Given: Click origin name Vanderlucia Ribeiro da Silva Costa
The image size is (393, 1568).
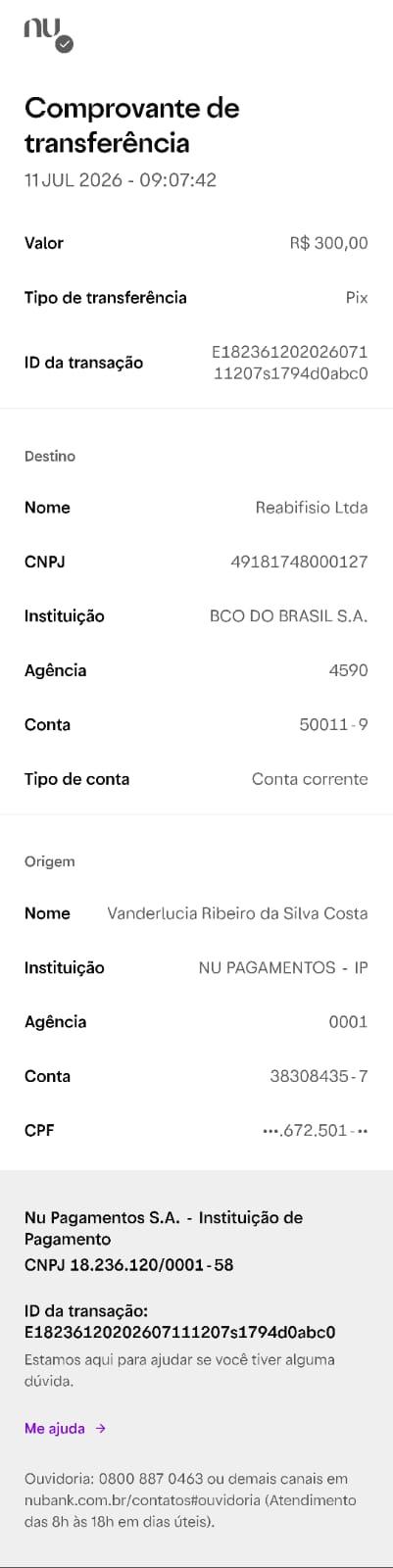Looking at the screenshot, I should [237, 913].
